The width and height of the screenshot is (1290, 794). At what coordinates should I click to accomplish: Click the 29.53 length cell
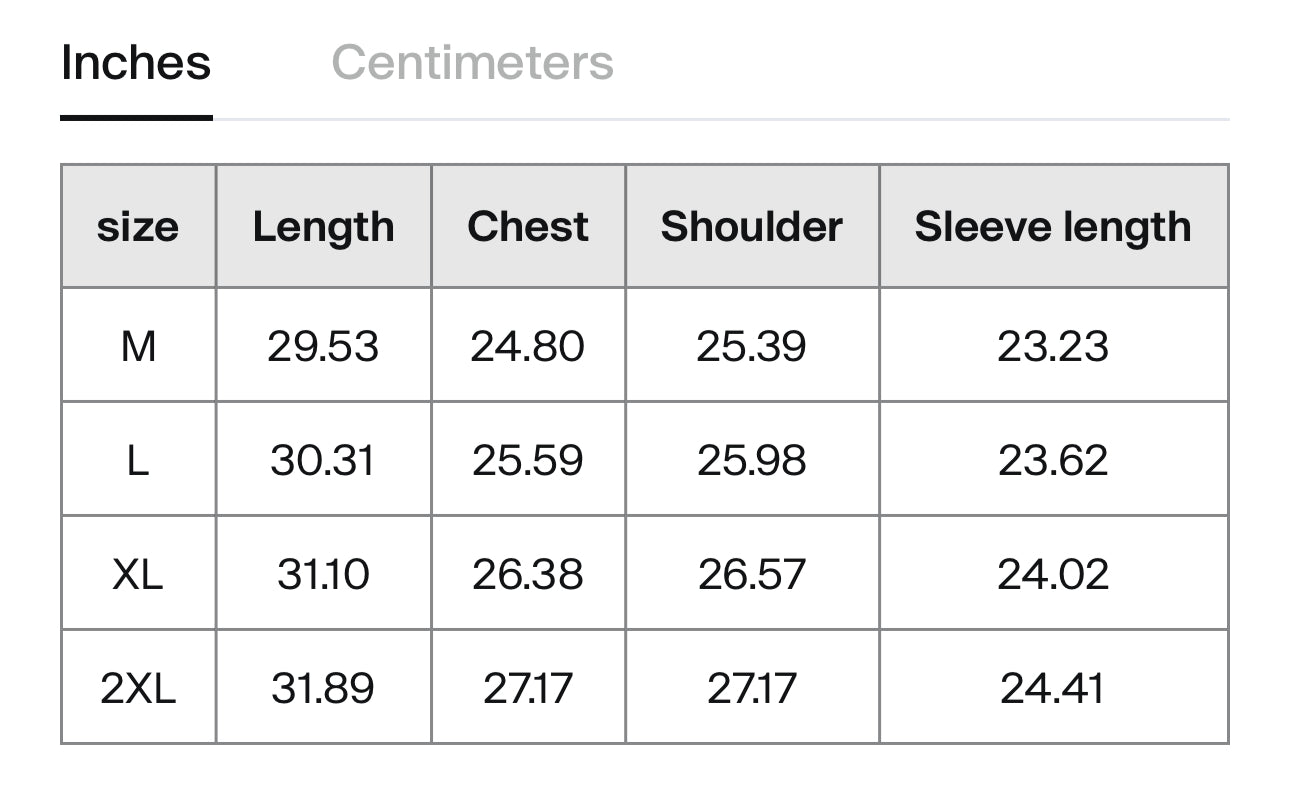tap(323, 346)
